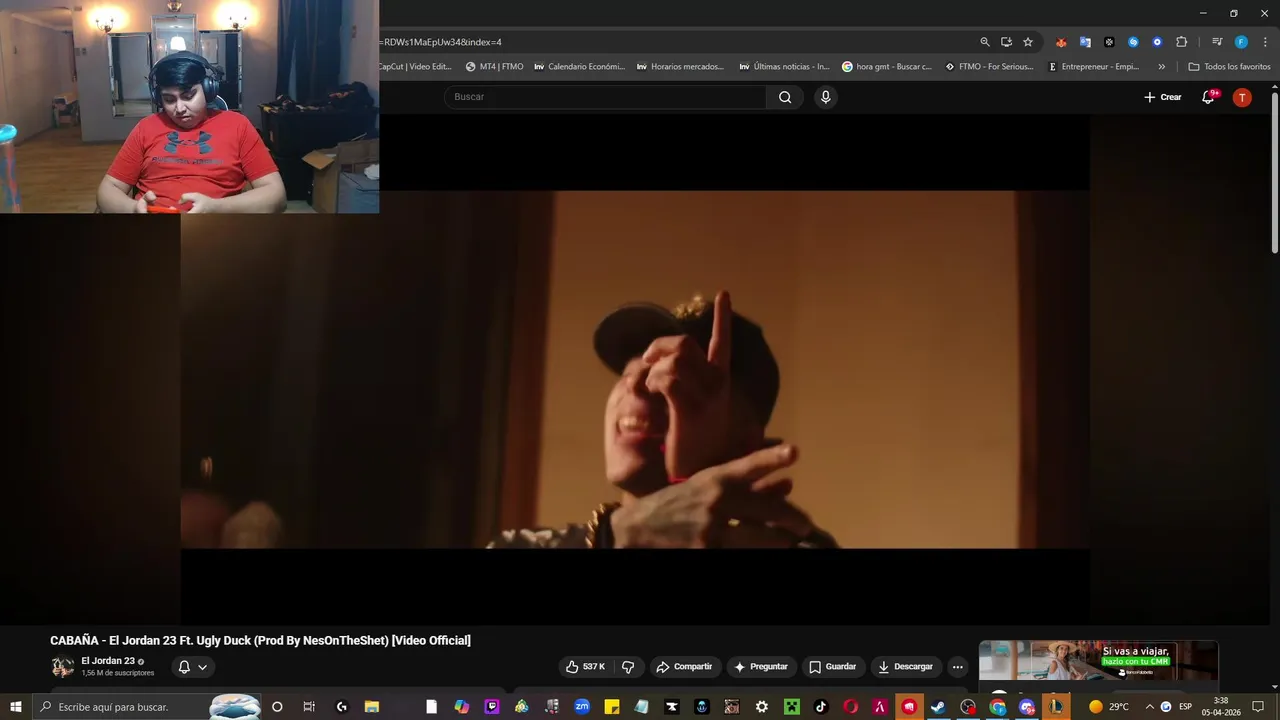The width and height of the screenshot is (1280, 720).
Task: Open Twitch from the taskbar
Action: point(491,707)
